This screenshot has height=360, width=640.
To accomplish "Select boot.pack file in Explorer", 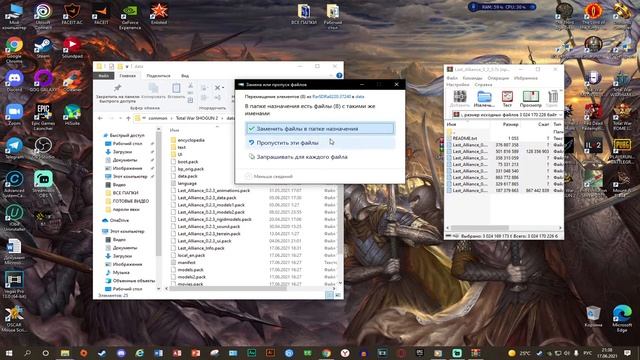I will coord(188,162).
